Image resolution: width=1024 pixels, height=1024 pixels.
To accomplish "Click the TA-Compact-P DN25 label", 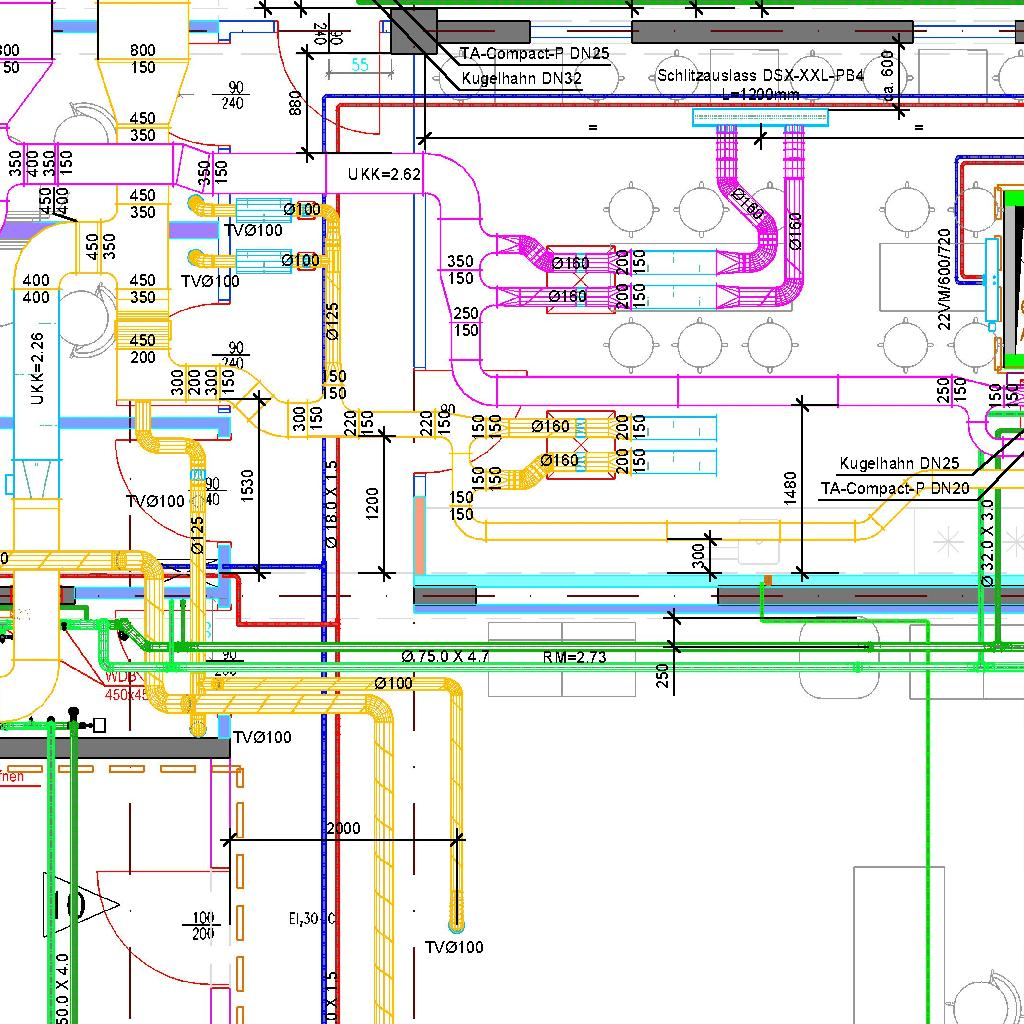I will pyautogui.click(x=533, y=53).
